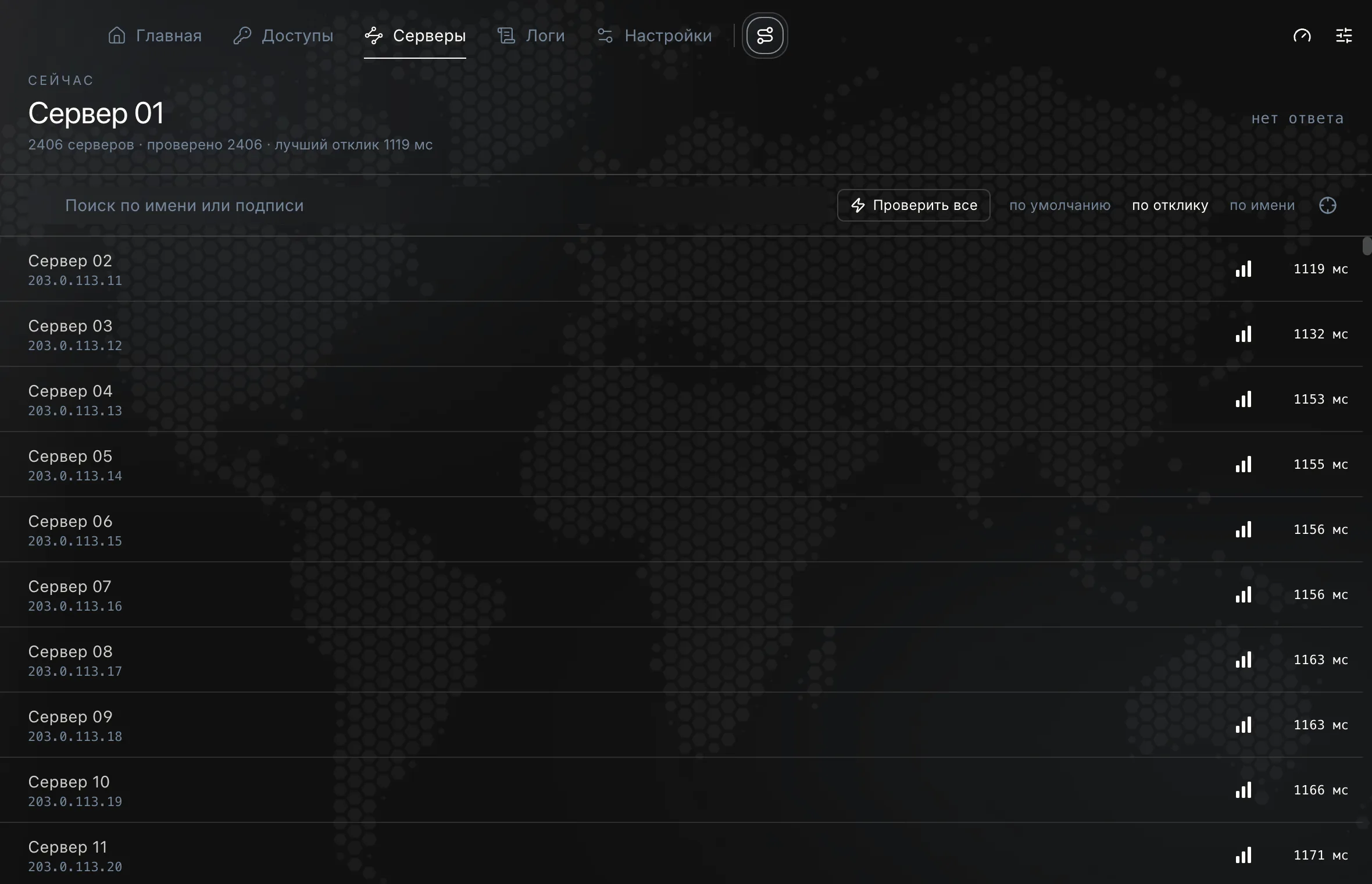Viewport: 1372px width, 884px height.
Task: Click the 1132 мс latency value
Action: coord(1320,334)
